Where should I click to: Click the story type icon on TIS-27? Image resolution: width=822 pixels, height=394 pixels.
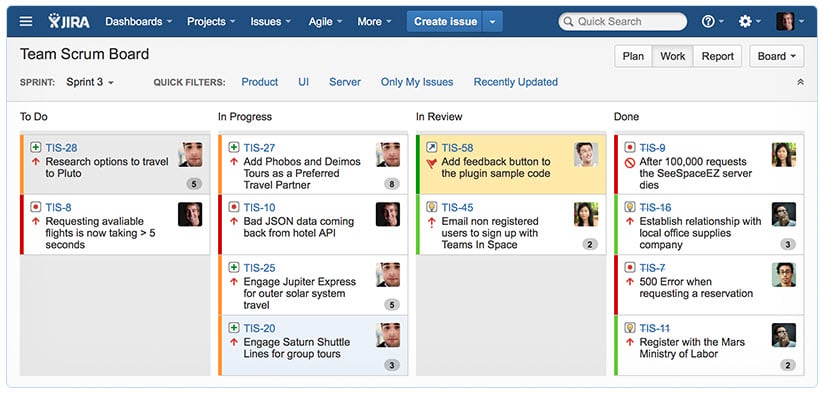[234, 148]
